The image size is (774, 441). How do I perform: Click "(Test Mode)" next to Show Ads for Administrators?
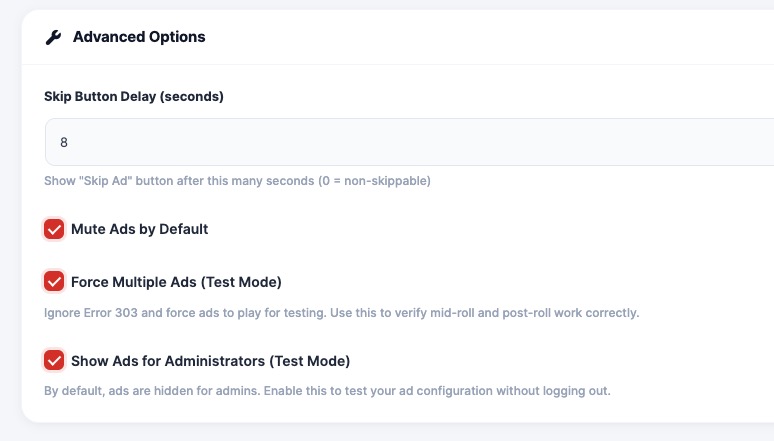tap(308, 360)
